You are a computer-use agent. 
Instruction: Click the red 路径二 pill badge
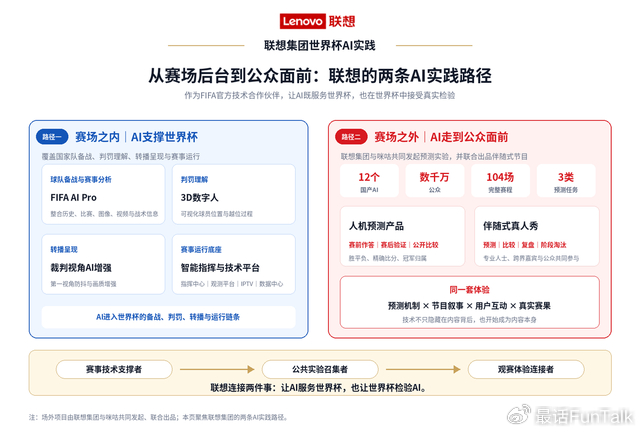tap(351, 137)
